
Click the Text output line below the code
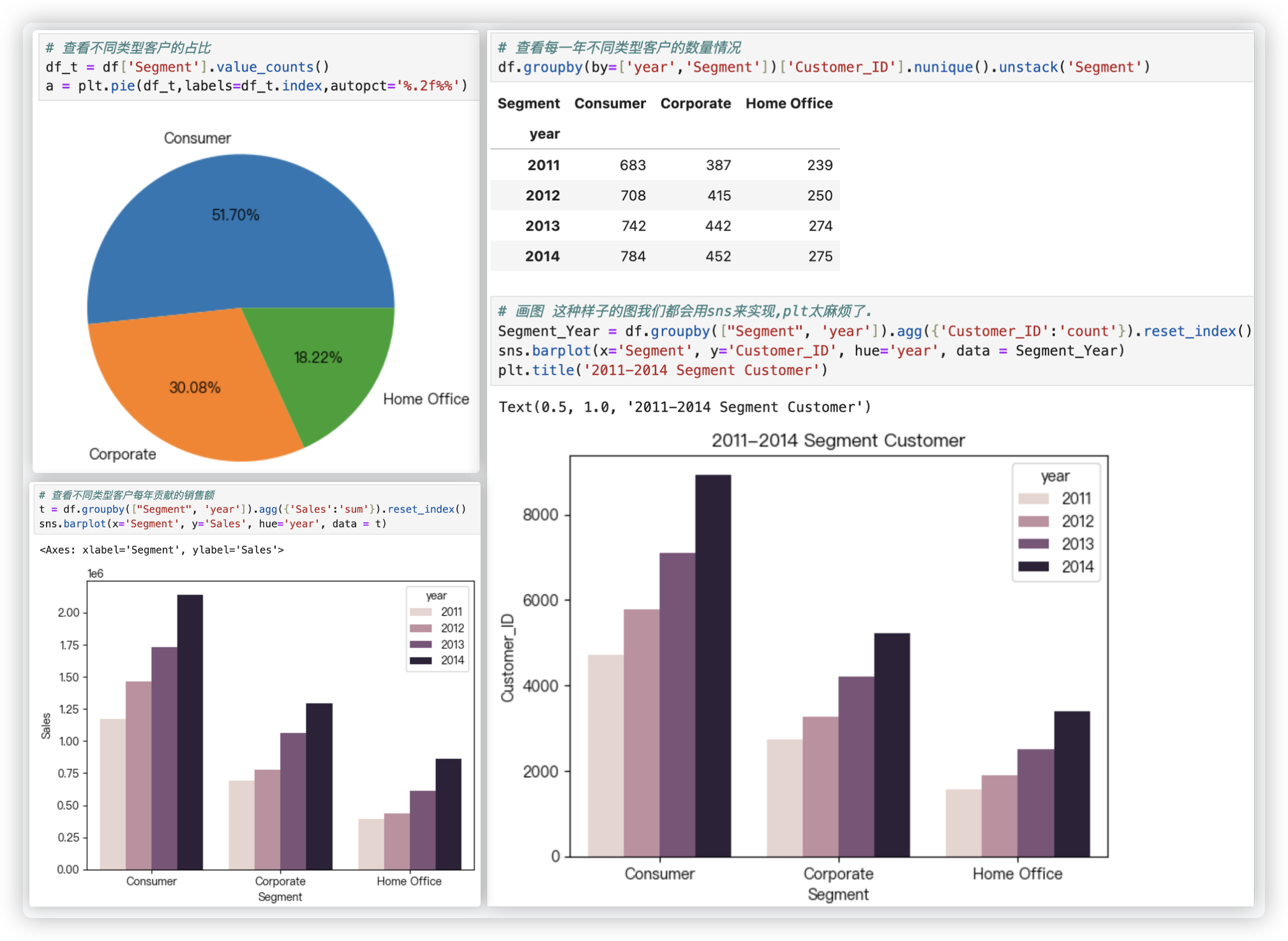pos(684,407)
